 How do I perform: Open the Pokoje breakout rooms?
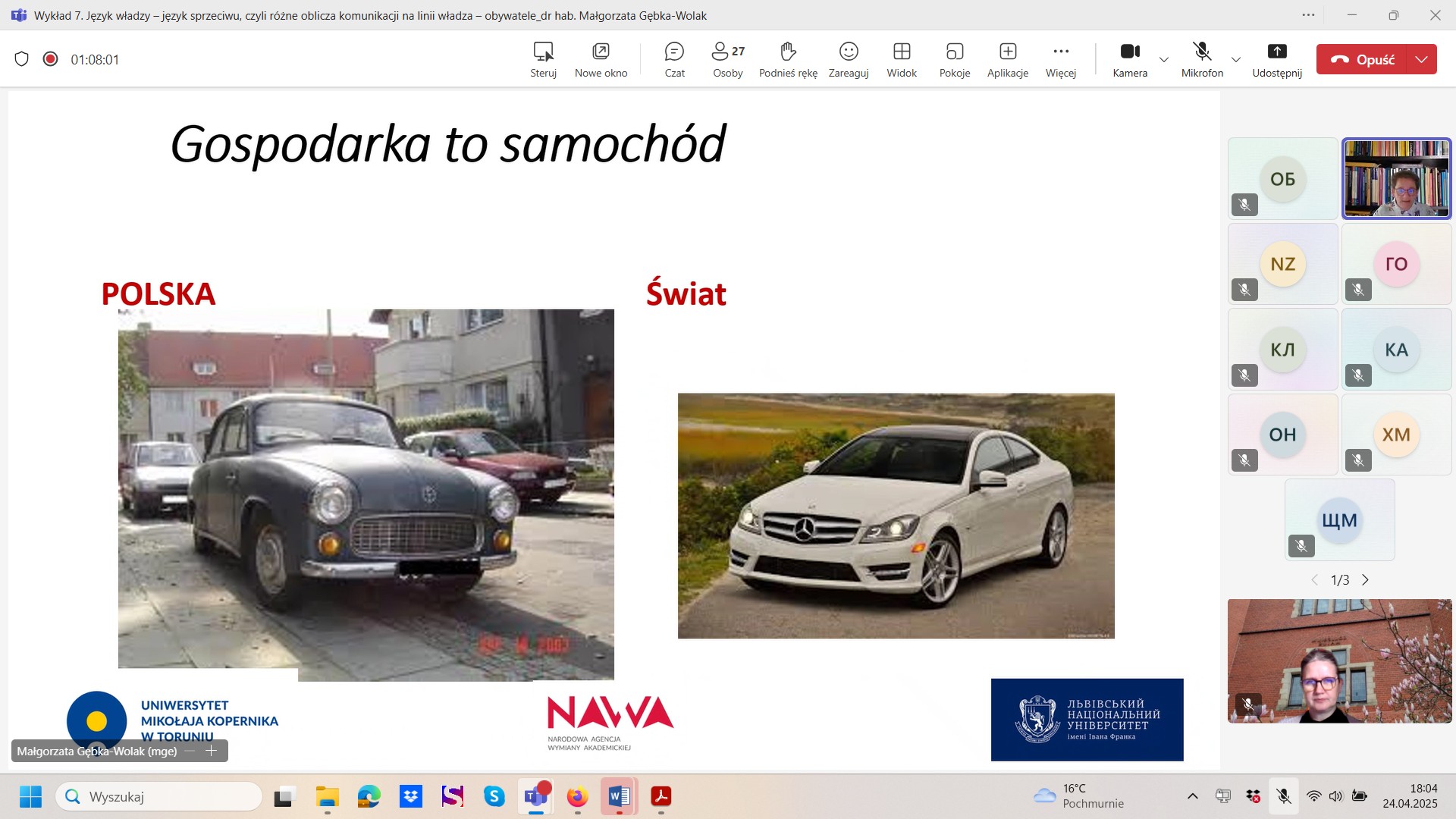(954, 59)
